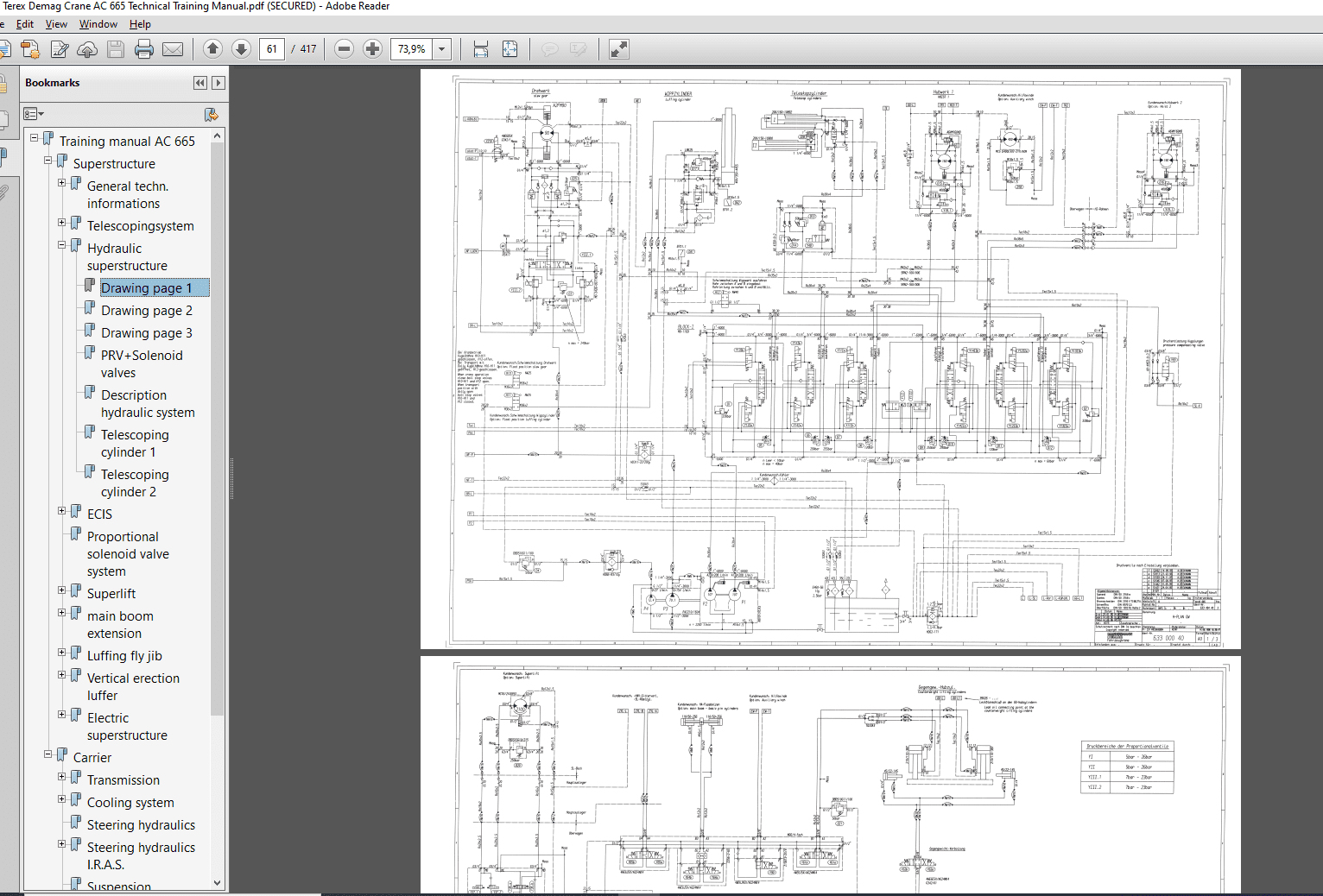
Task: Open the bookmarks options menu
Action: pos(33,114)
